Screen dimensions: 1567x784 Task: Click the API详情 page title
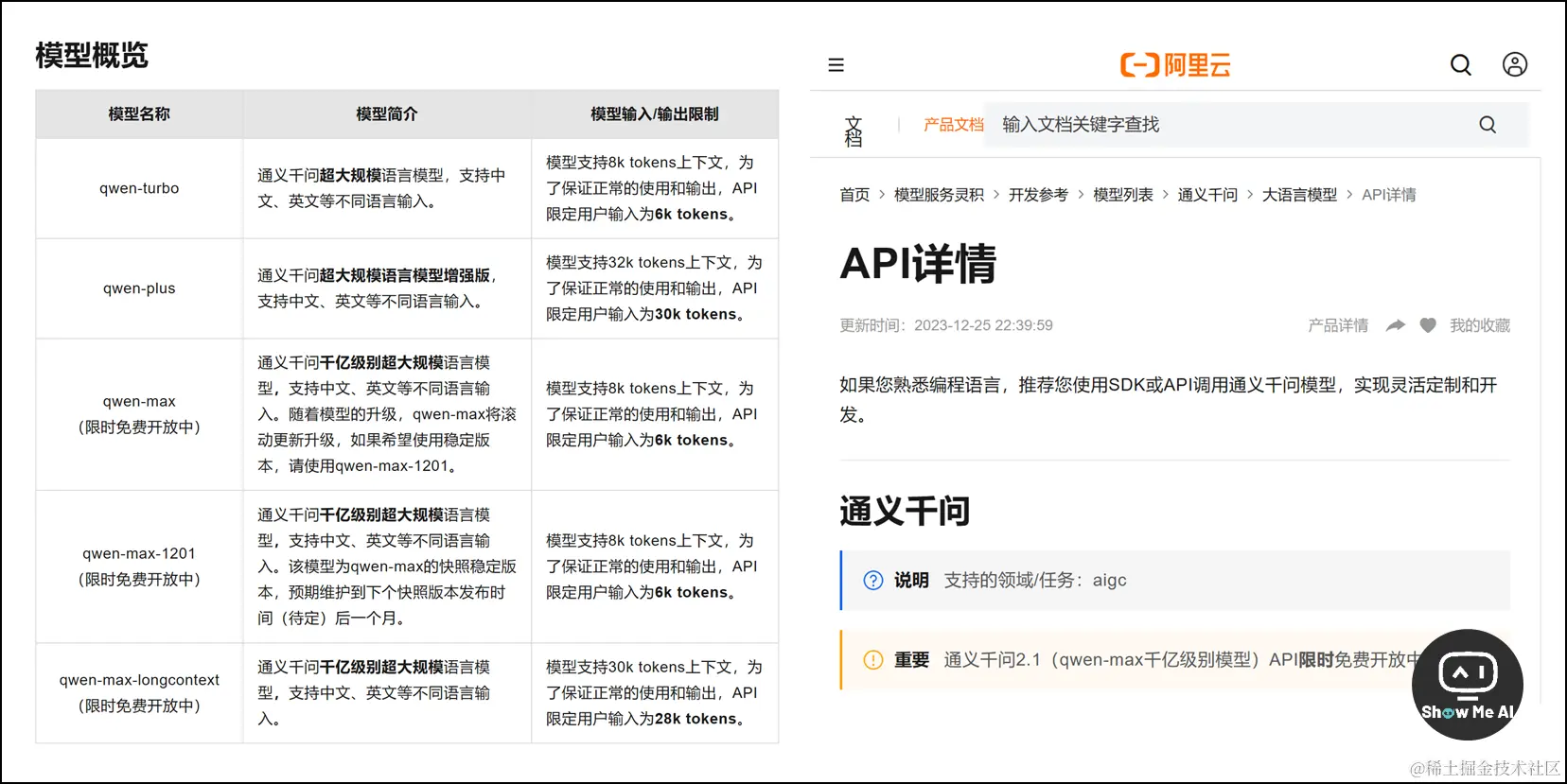coord(918,264)
